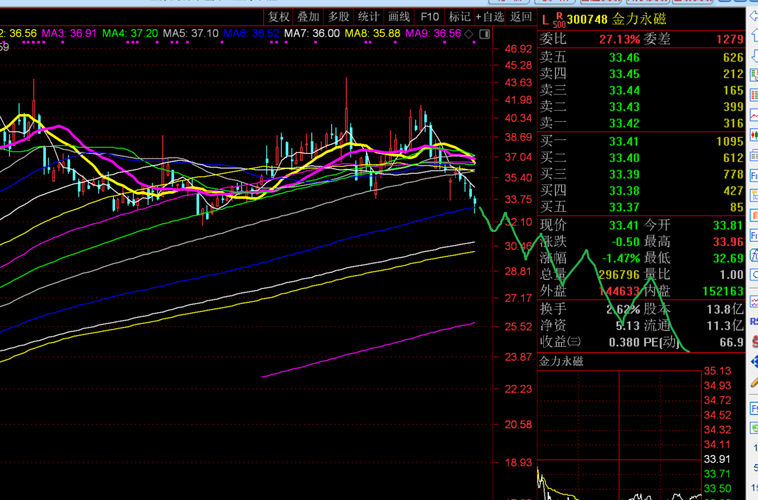Image resolution: width=758 pixels, height=500 pixels.
Task: Click the 卖二 price 33.43
Action: coord(624,107)
